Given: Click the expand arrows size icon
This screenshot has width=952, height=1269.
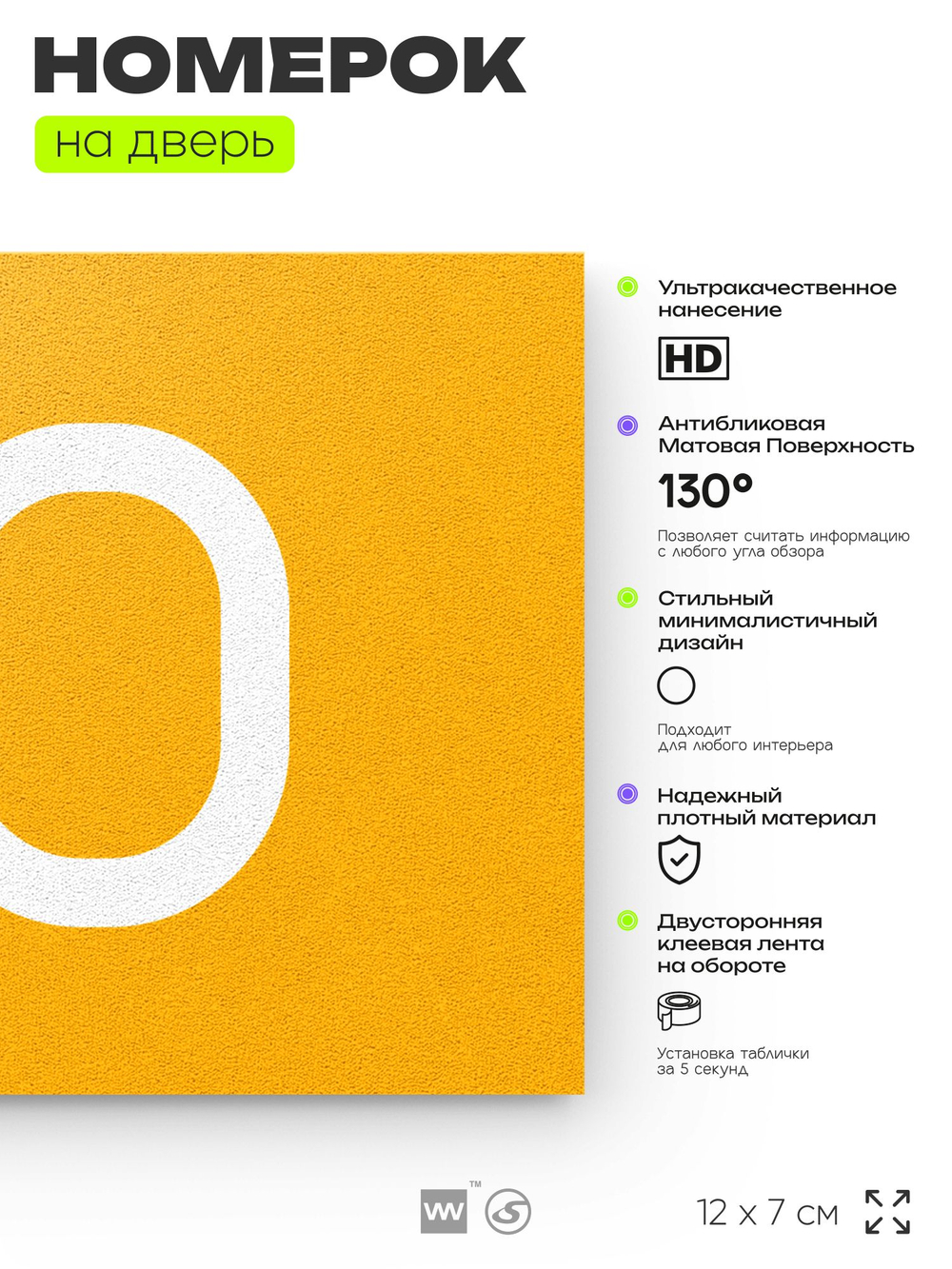Looking at the screenshot, I should (887, 1212).
